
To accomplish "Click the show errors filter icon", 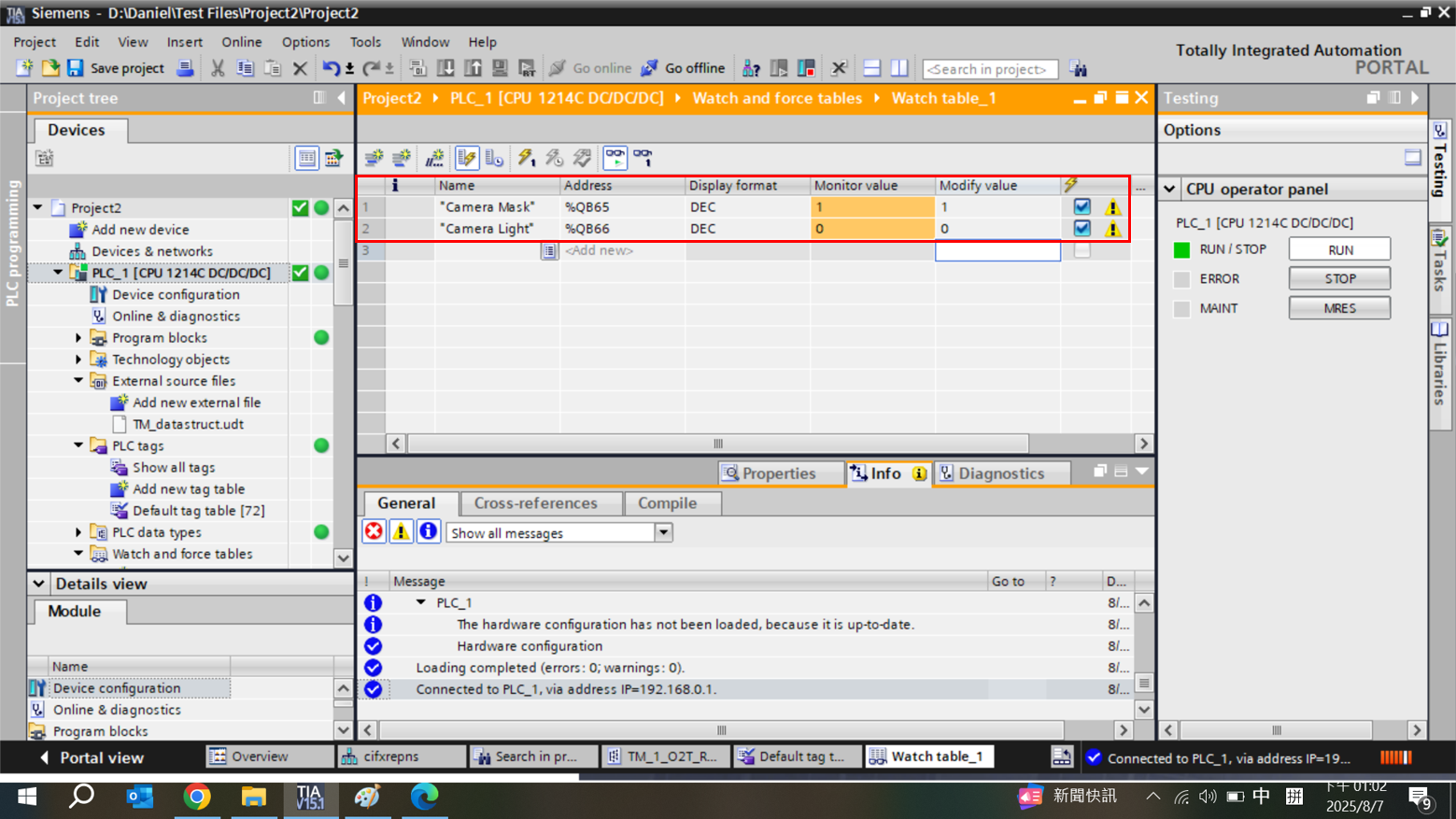I will (x=374, y=531).
